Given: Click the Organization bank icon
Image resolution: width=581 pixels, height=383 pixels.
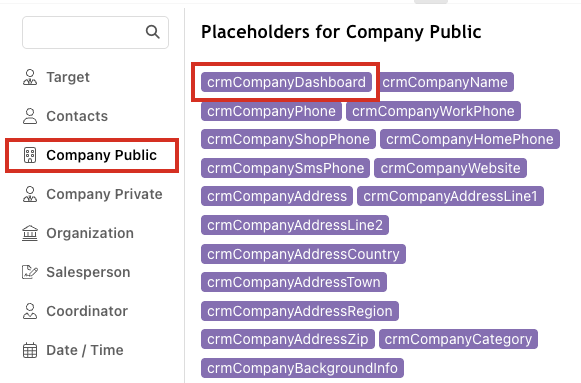Looking at the screenshot, I should click(x=30, y=233).
